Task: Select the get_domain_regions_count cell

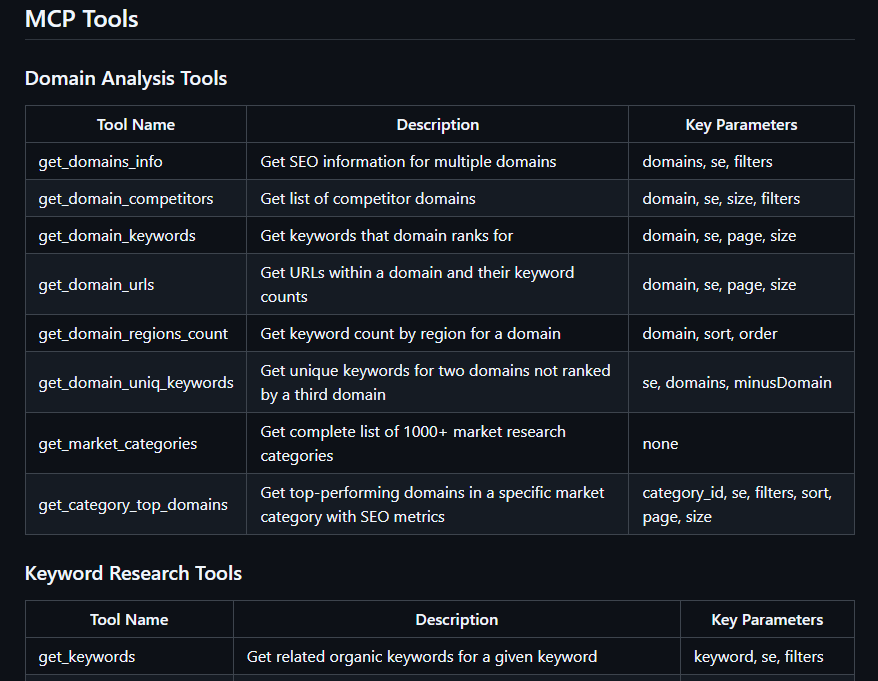Action: [x=136, y=333]
